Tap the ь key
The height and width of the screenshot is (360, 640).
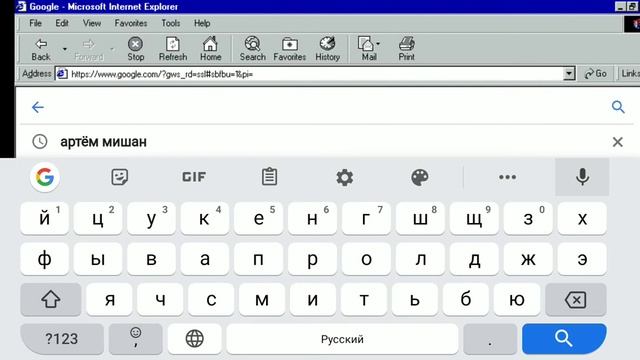pos(415,300)
